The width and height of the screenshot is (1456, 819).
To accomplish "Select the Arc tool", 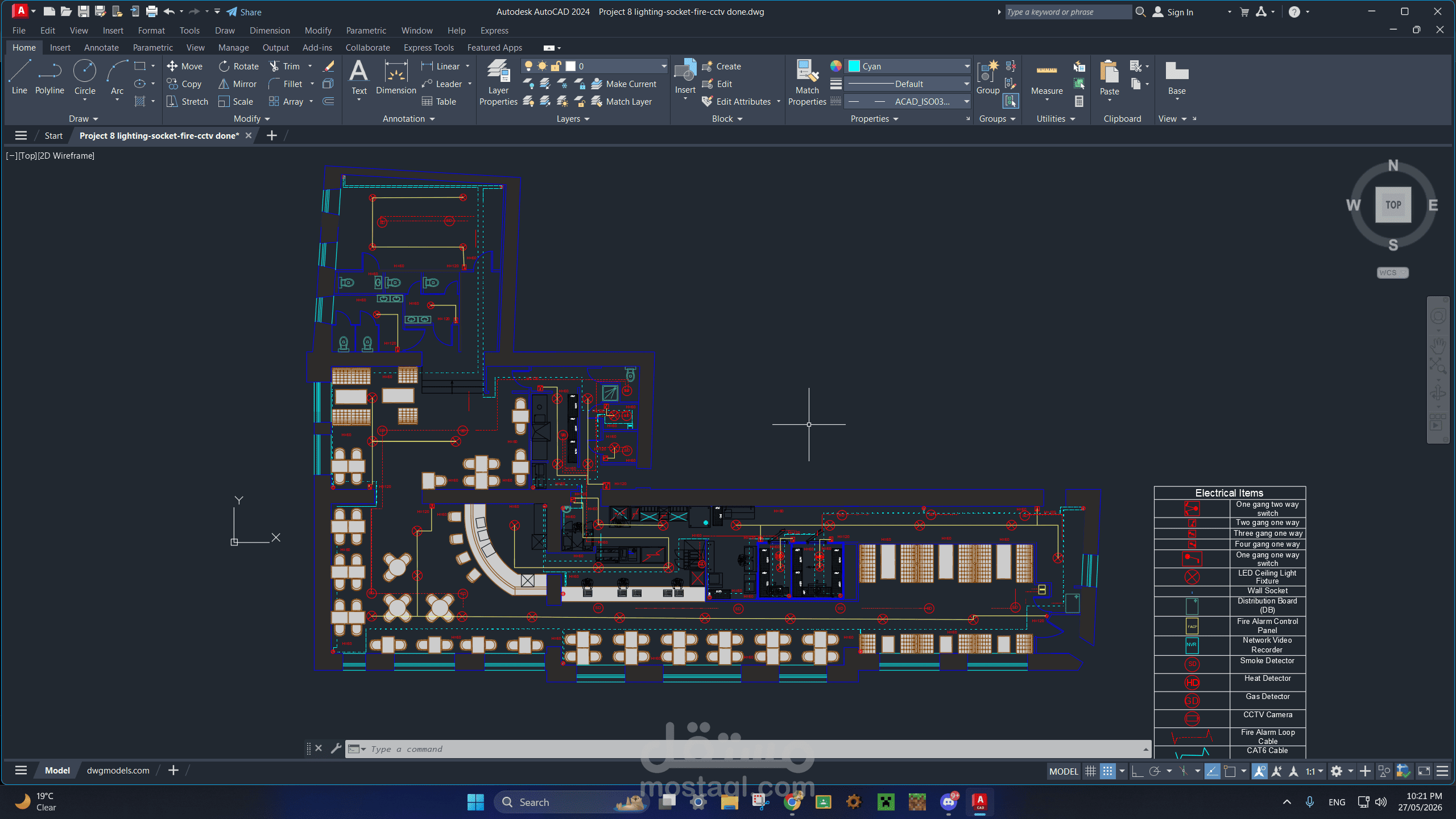I will [x=117, y=77].
